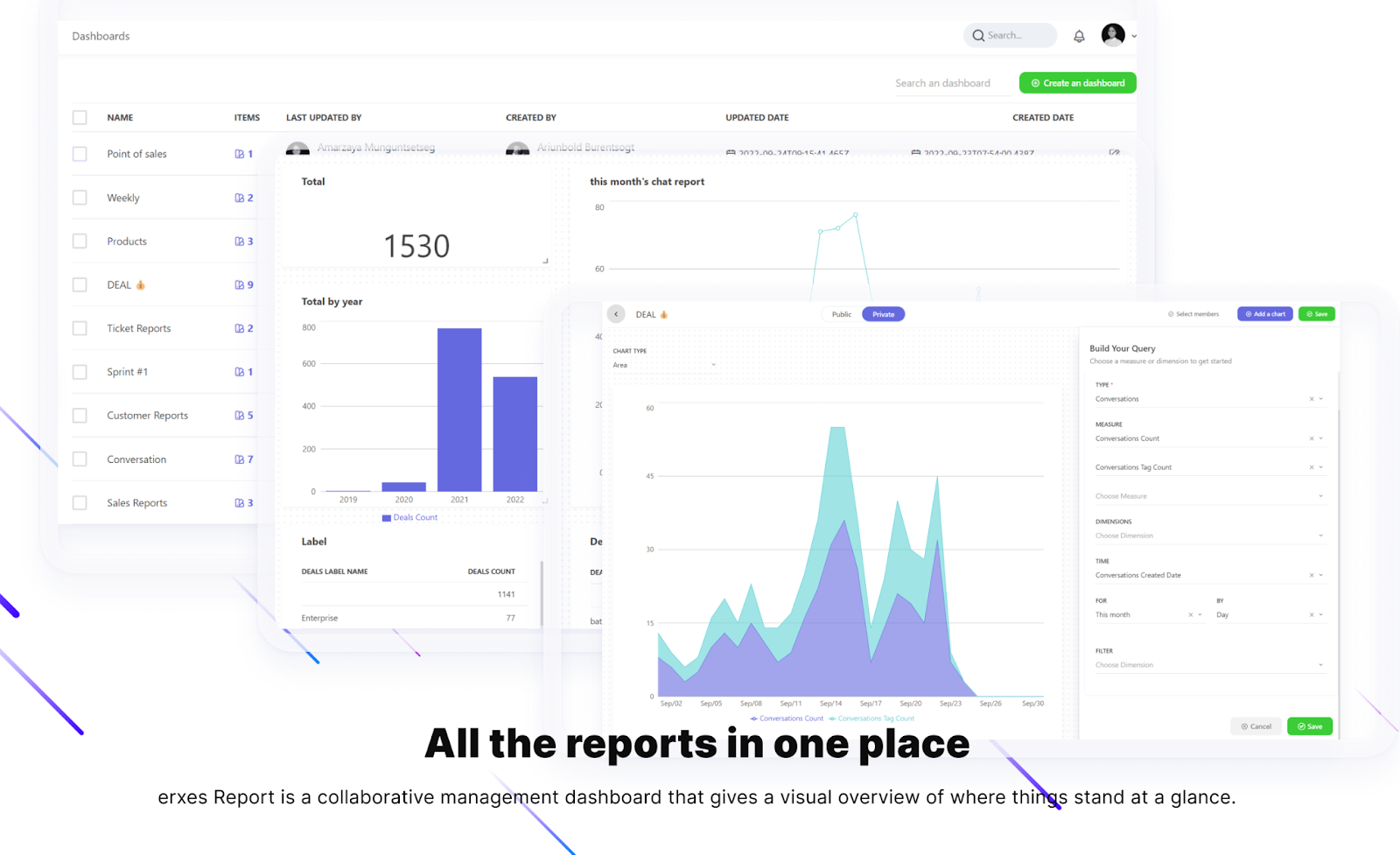Viewport: 1400px width, 855px height.
Task: Toggle the Conversations Tag Count legend marker
Action: tap(832, 718)
